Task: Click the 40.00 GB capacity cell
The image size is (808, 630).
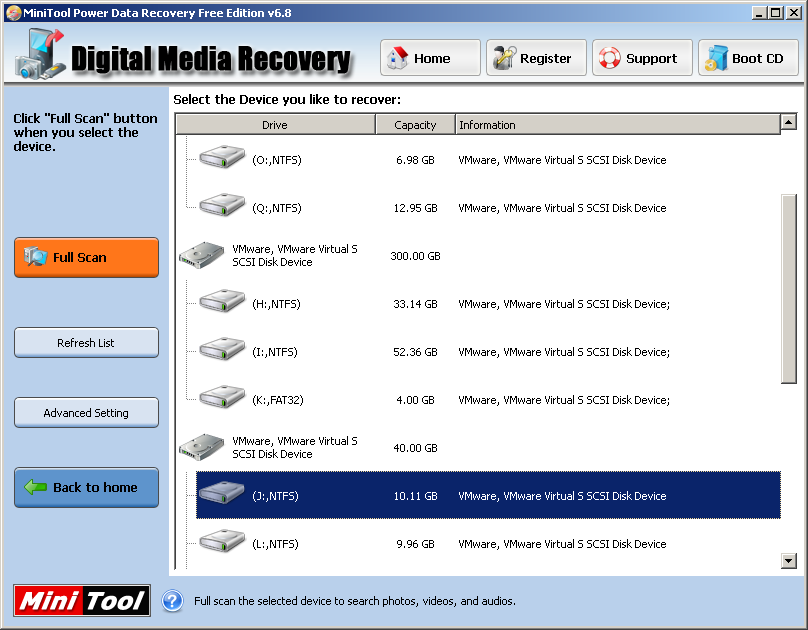Action: click(x=415, y=448)
